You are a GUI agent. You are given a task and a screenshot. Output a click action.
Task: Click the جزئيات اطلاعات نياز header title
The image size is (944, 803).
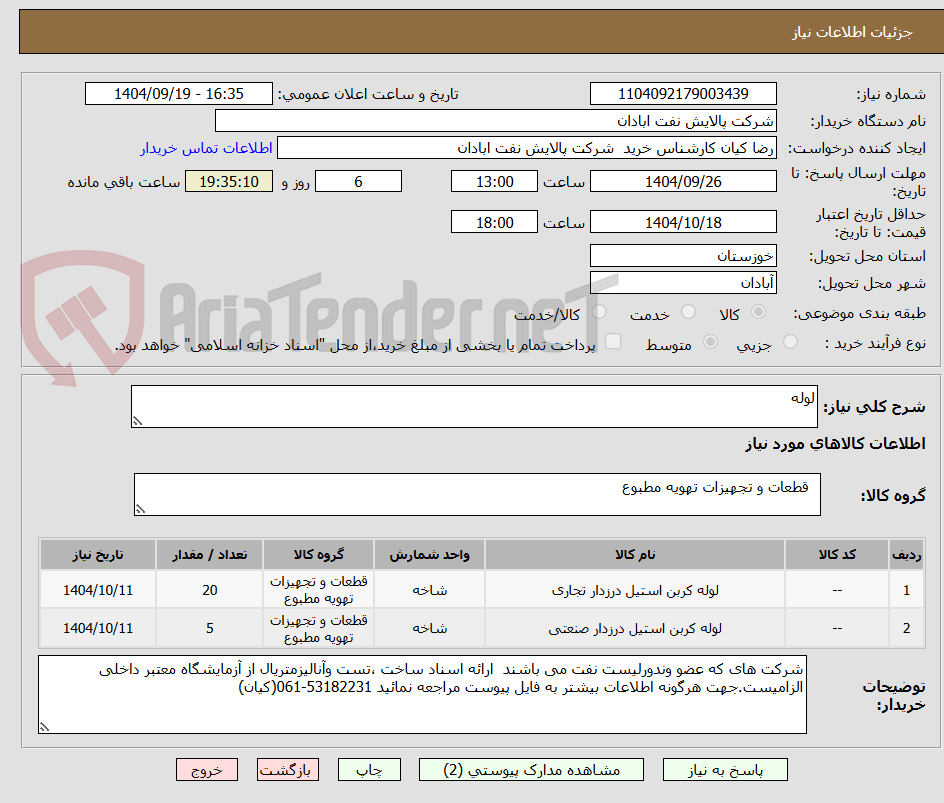tap(852, 32)
